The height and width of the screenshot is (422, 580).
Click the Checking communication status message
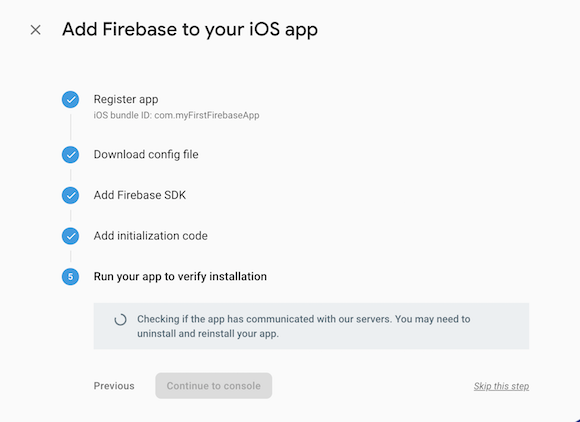pyautogui.click(x=304, y=326)
